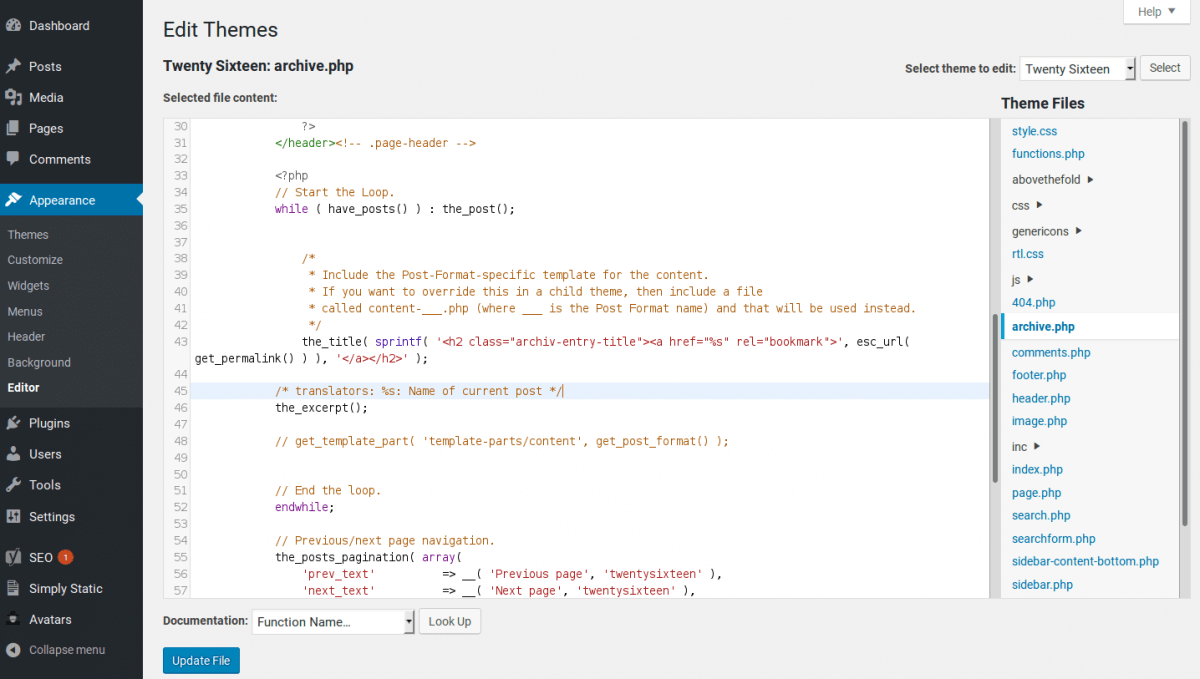The width and height of the screenshot is (1200, 679).
Task: Open search.php theme file
Action: (1041, 516)
